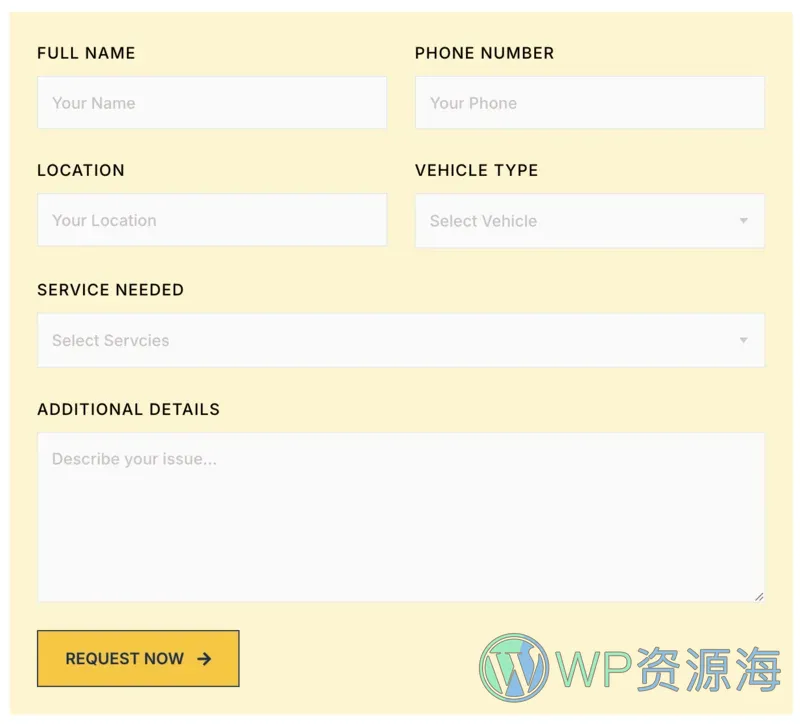Click the textarea resize handle

tap(759, 596)
